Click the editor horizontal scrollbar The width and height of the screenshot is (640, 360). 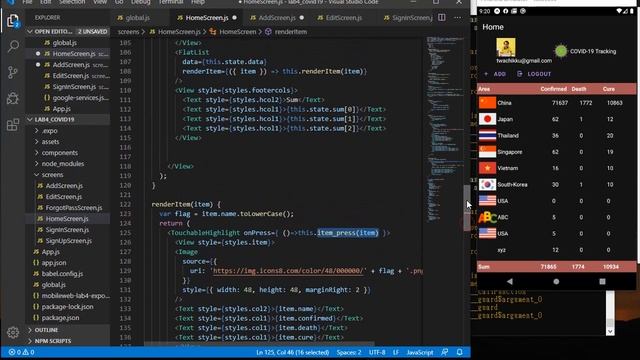260,344
